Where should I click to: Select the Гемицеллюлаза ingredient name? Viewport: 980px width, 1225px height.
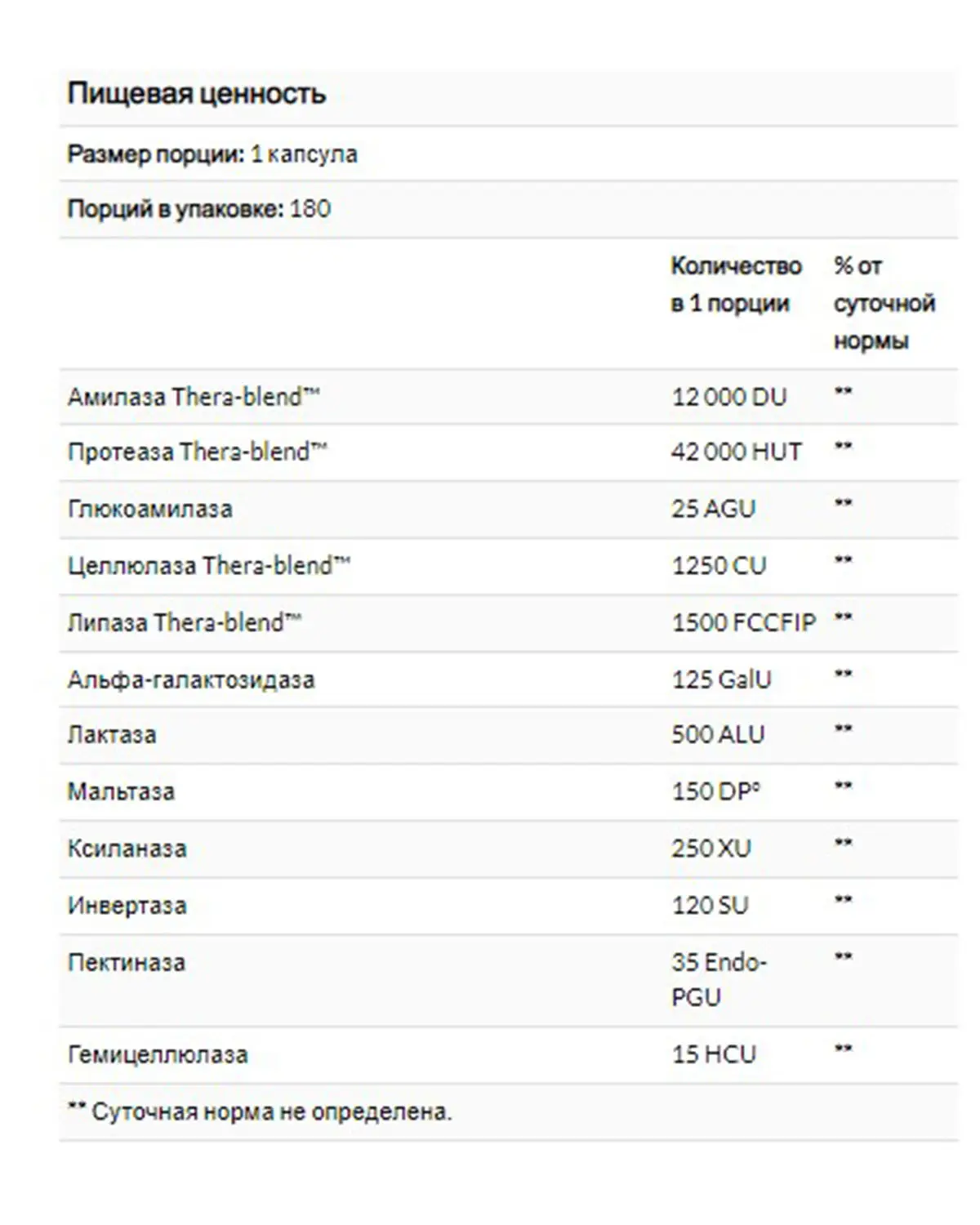pyautogui.click(x=158, y=1054)
